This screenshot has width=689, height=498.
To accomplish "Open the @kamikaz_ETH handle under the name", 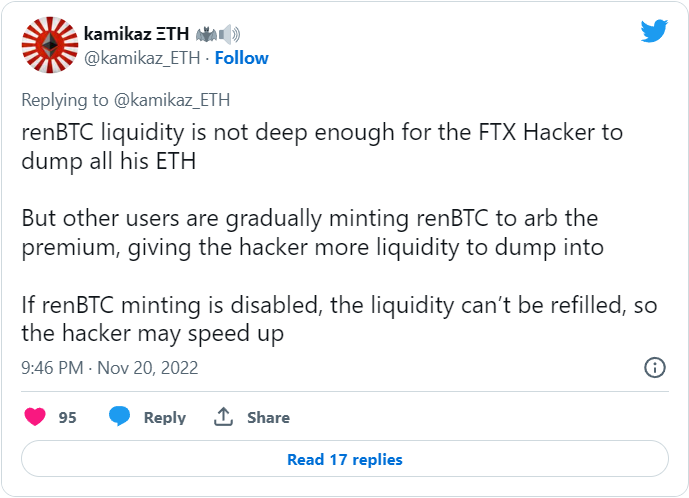I will (x=142, y=58).
